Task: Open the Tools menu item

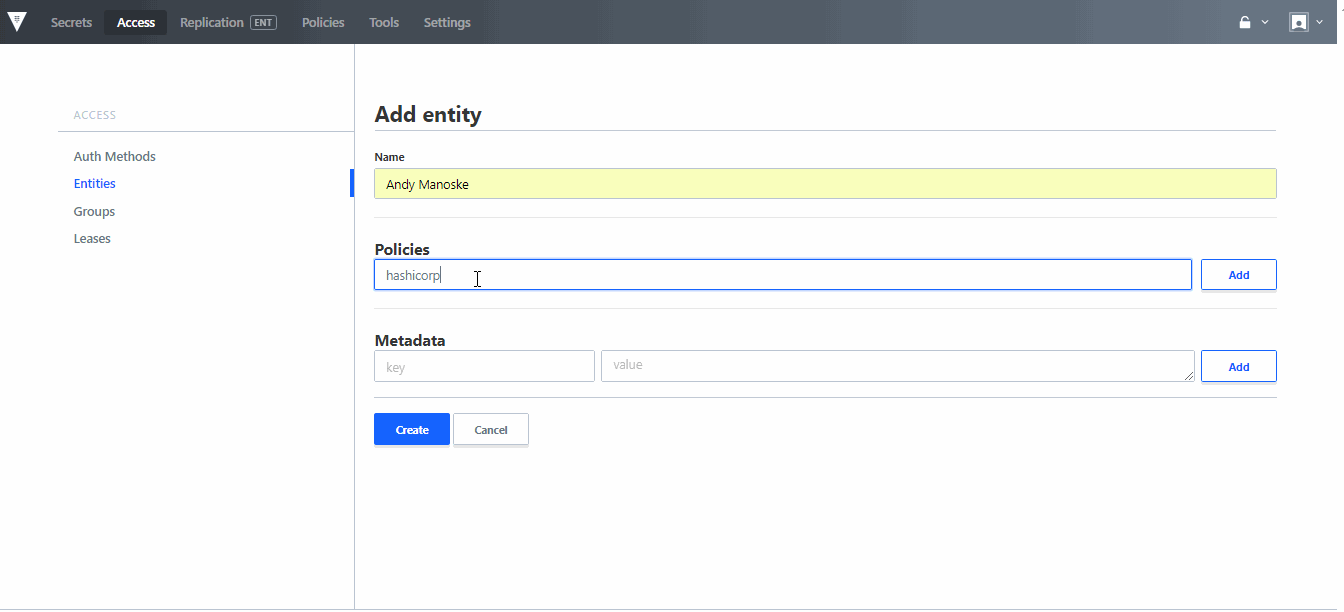Action: (x=384, y=22)
